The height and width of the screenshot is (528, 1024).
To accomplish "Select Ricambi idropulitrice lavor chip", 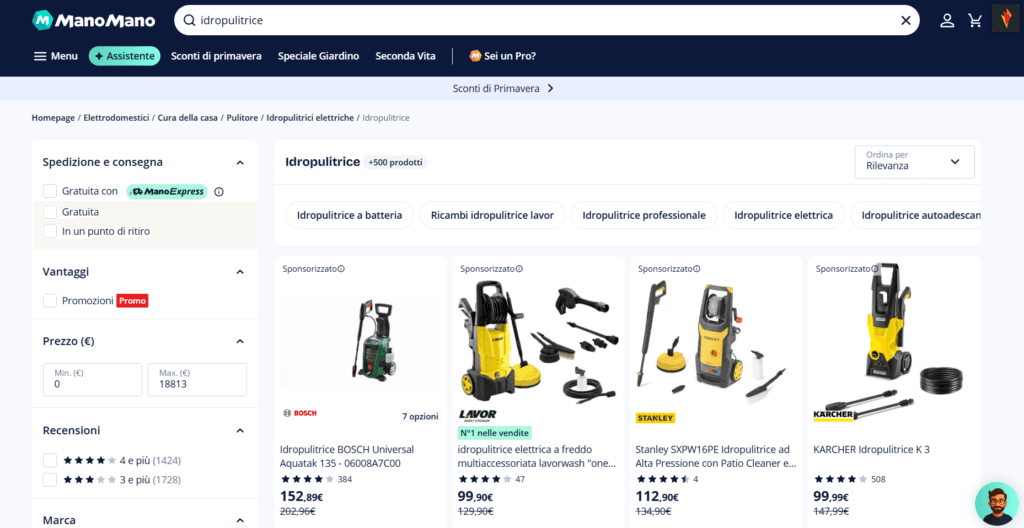I will tap(492, 215).
